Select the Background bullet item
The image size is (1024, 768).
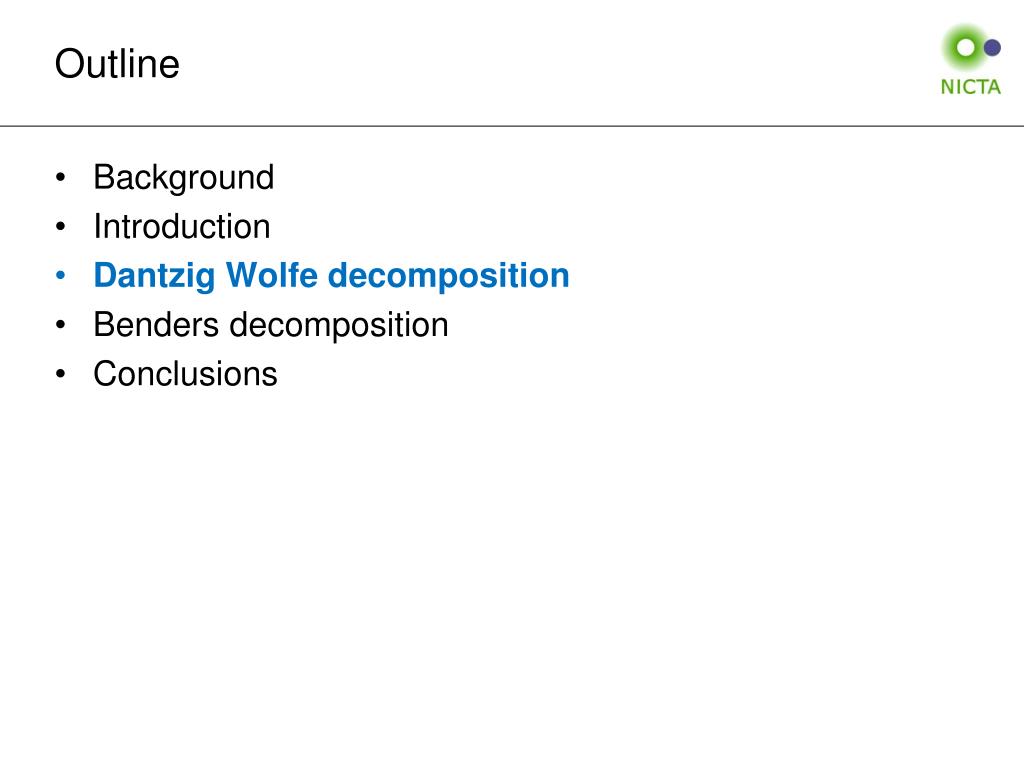(184, 178)
